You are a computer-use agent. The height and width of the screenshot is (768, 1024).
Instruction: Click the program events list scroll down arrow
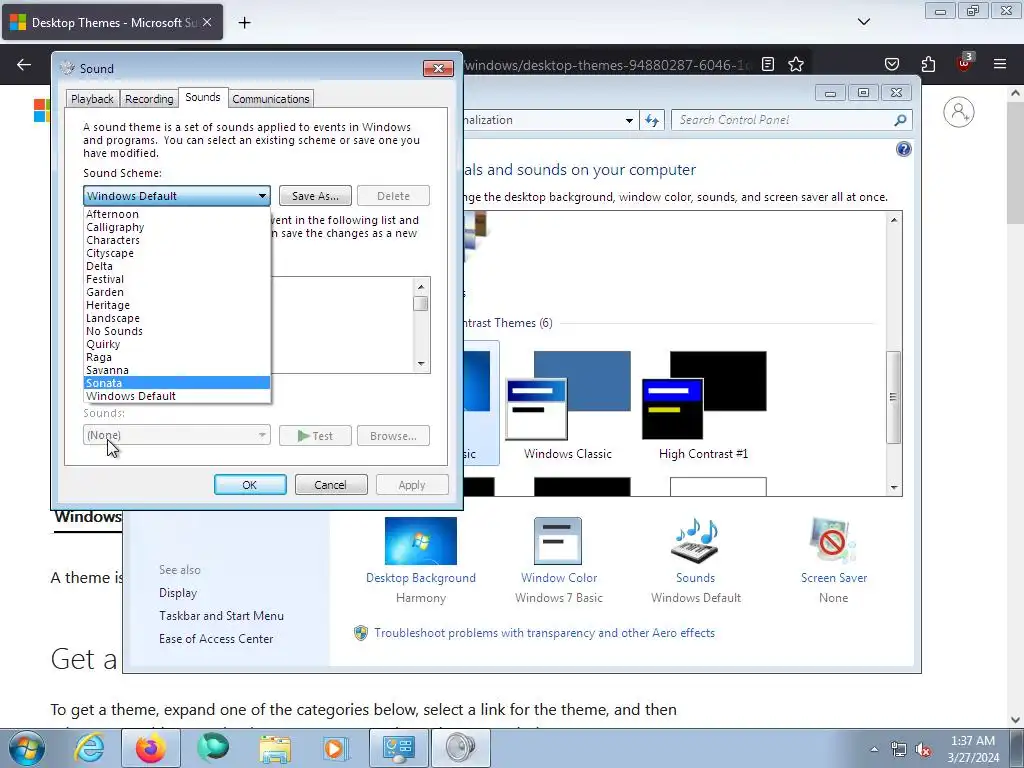pyautogui.click(x=421, y=364)
